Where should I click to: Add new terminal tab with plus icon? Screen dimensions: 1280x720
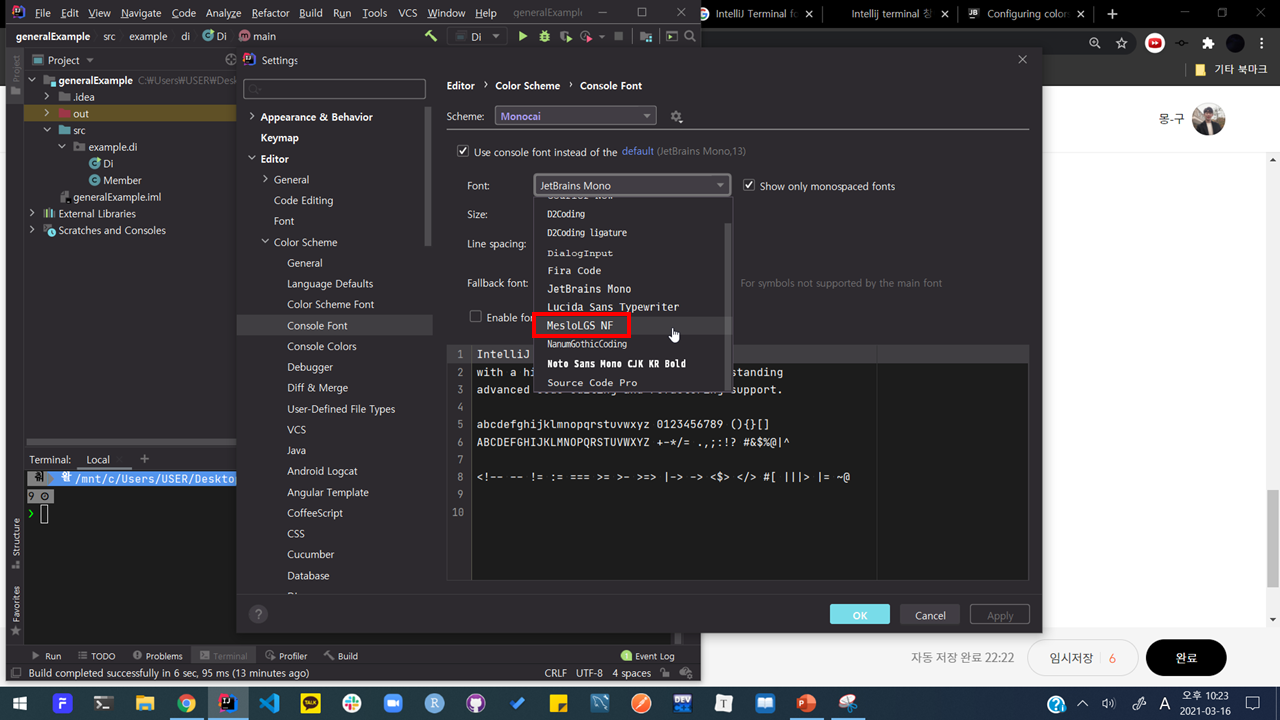(x=144, y=459)
